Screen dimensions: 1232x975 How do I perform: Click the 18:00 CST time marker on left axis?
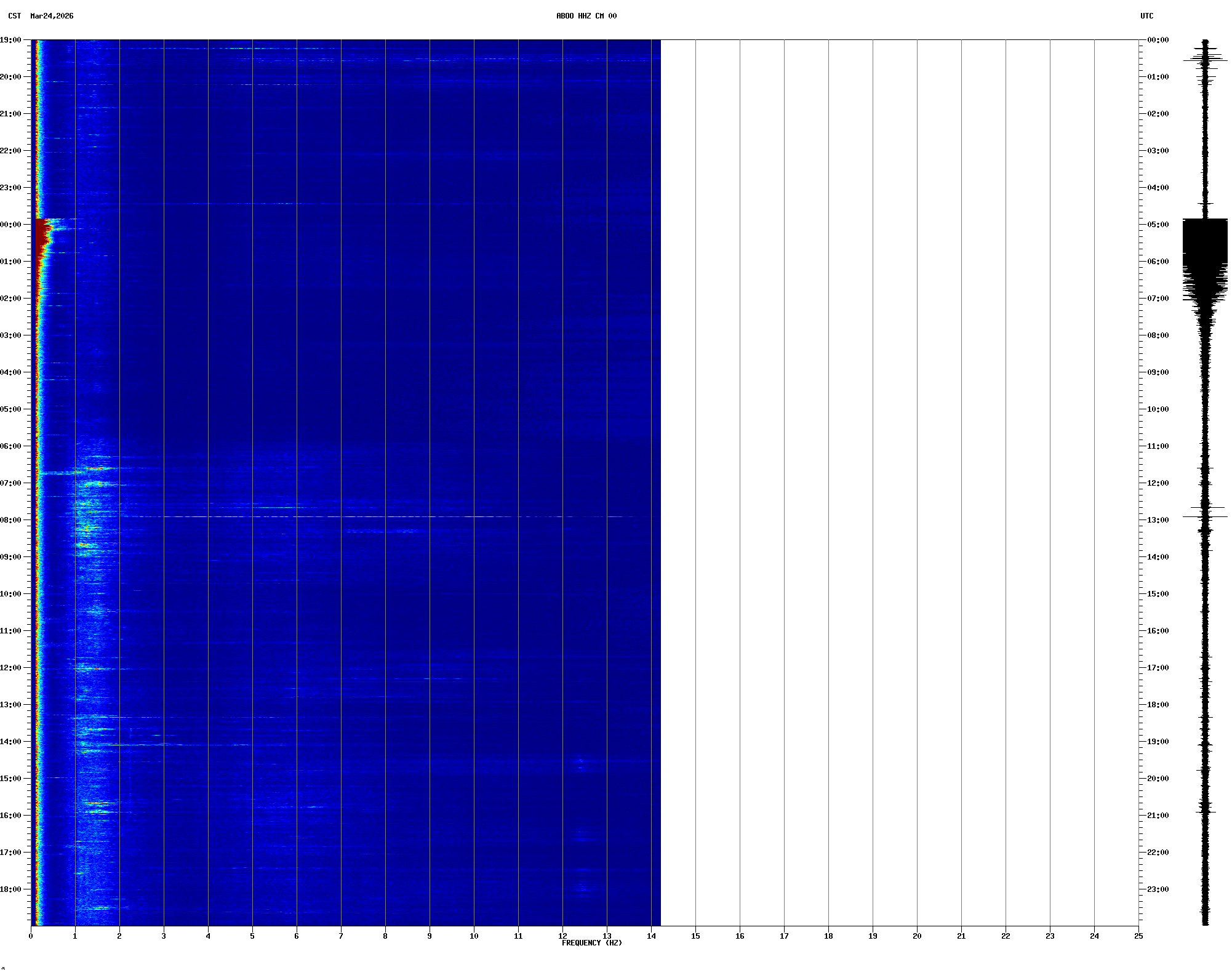coord(11,889)
